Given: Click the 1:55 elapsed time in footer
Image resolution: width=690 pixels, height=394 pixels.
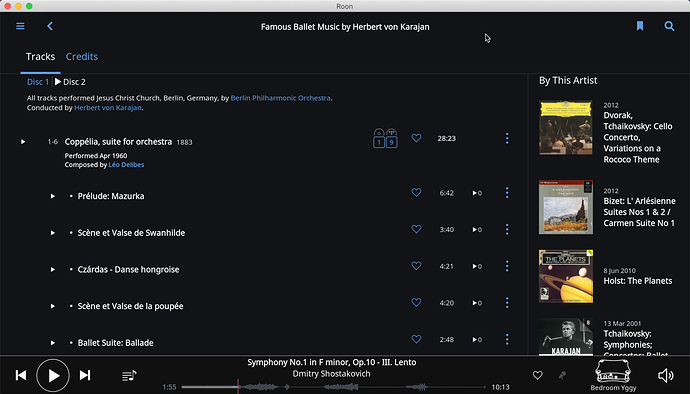Looking at the screenshot, I should (169, 387).
